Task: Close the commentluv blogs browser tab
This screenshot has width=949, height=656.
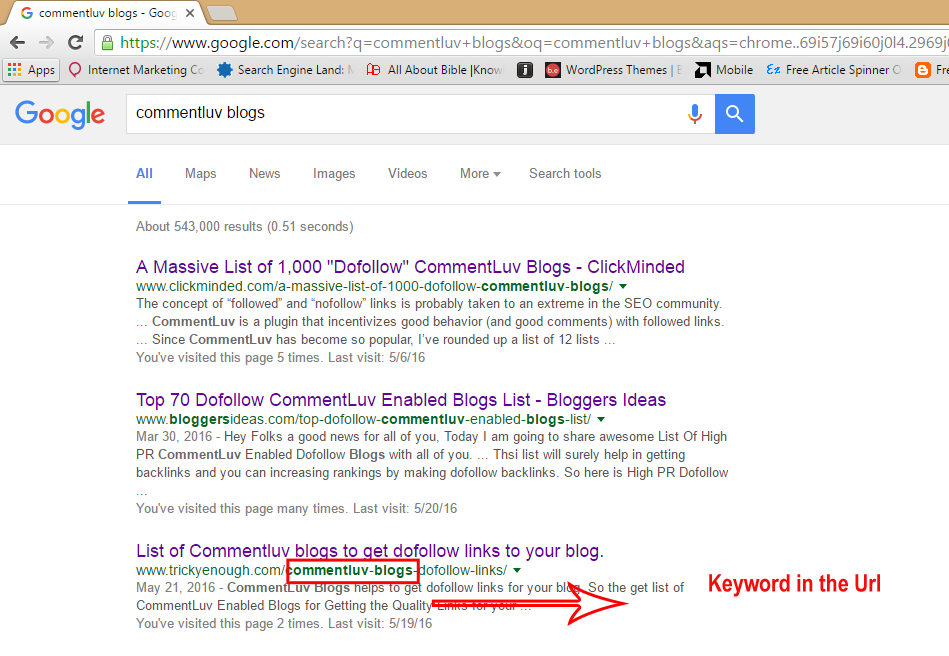Action: [x=189, y=13]
